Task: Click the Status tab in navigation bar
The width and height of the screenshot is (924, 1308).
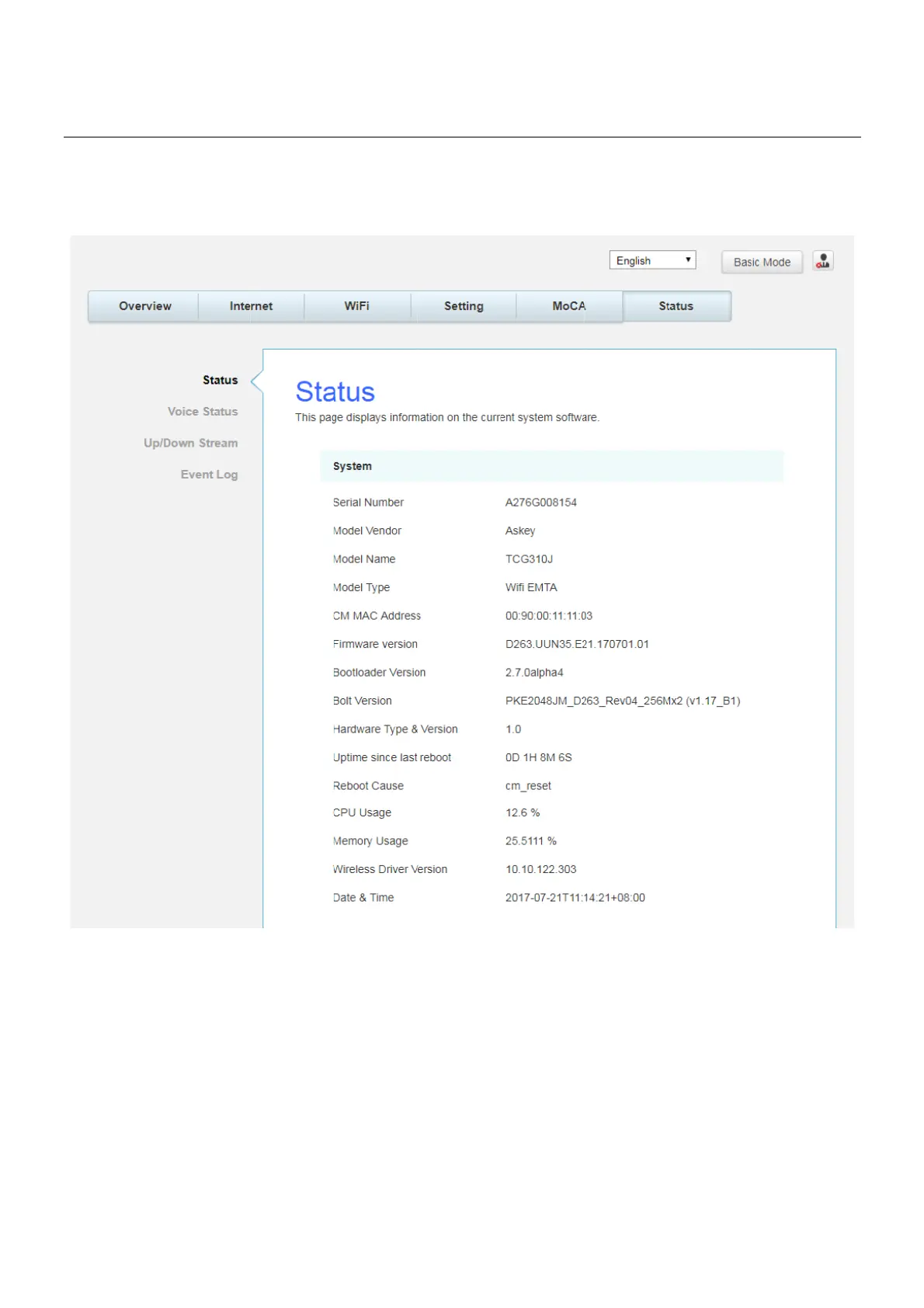Action: pos(676,306)
